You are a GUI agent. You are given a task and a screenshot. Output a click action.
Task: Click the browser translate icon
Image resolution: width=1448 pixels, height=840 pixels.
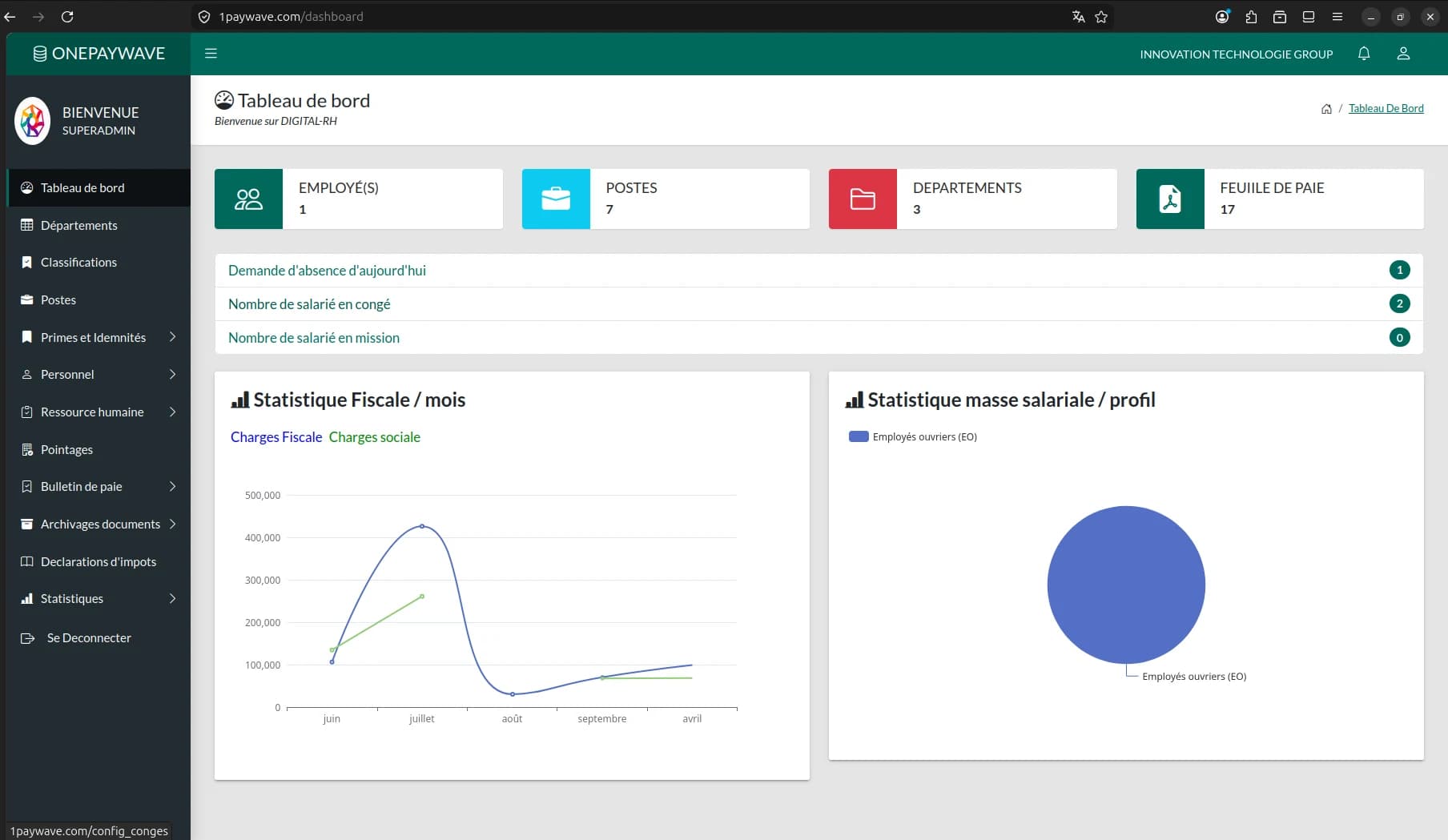pos(1078,16)
